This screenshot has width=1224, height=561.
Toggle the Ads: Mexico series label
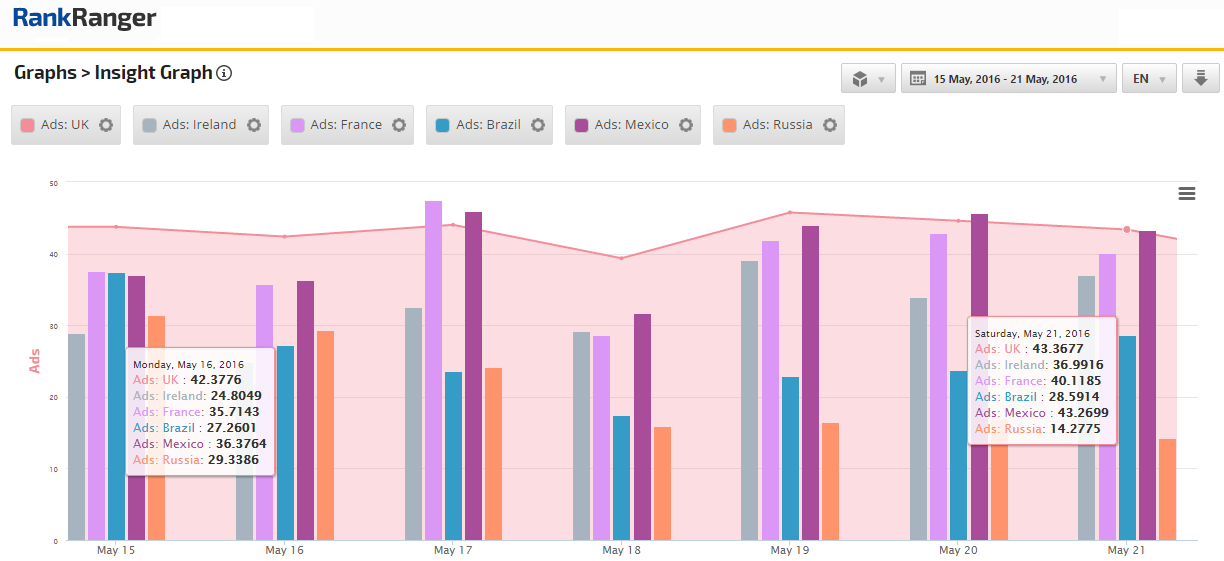coord(631,125)
